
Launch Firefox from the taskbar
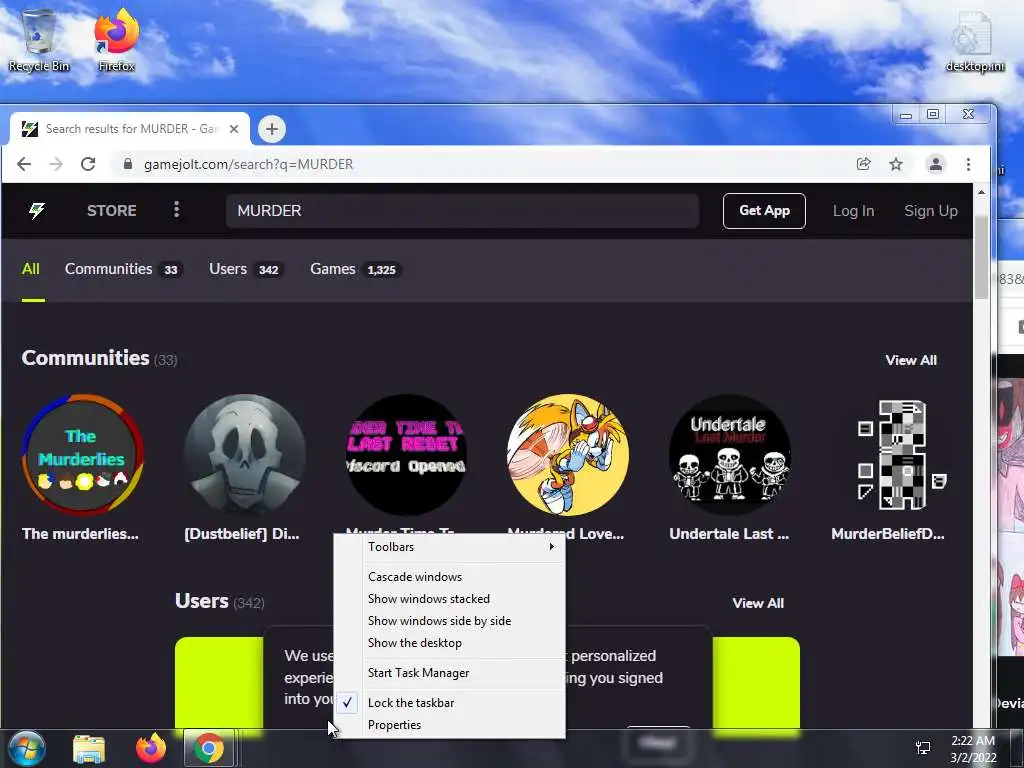151,748
